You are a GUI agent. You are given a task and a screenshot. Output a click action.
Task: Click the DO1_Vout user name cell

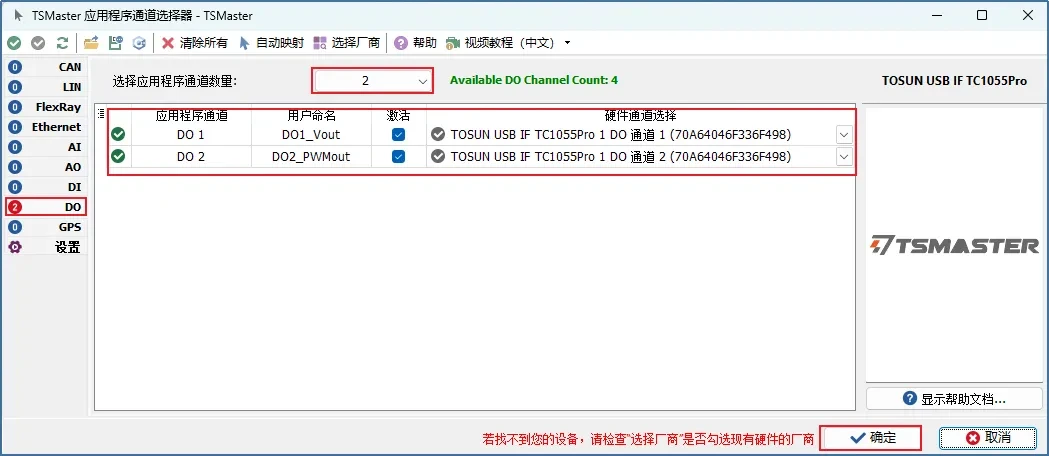point(311,134)
